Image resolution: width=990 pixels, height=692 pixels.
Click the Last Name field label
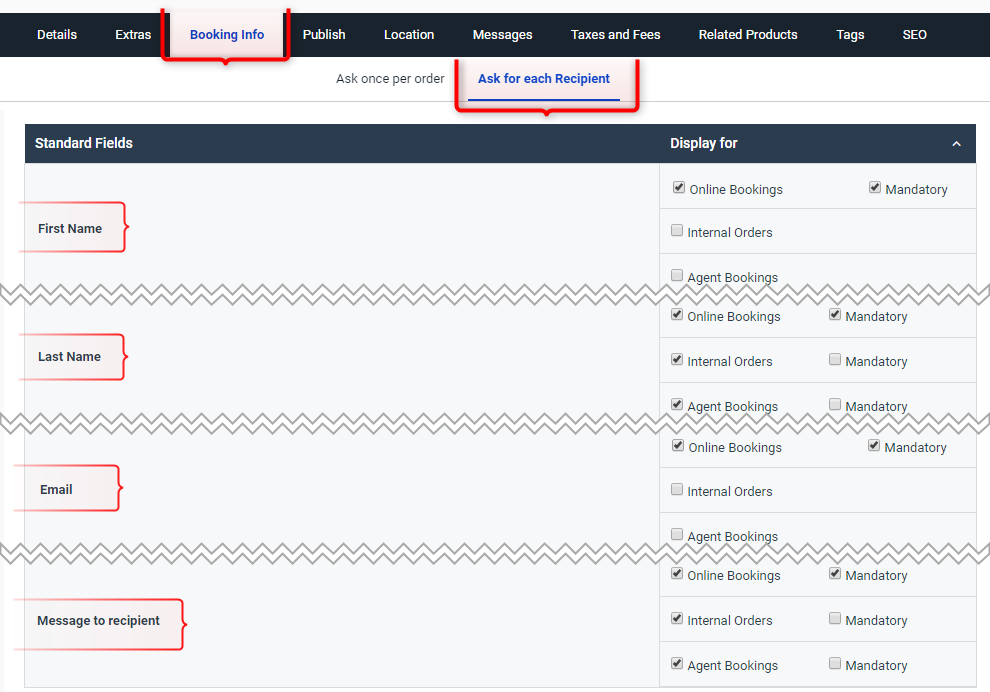(x=69, y=357)
